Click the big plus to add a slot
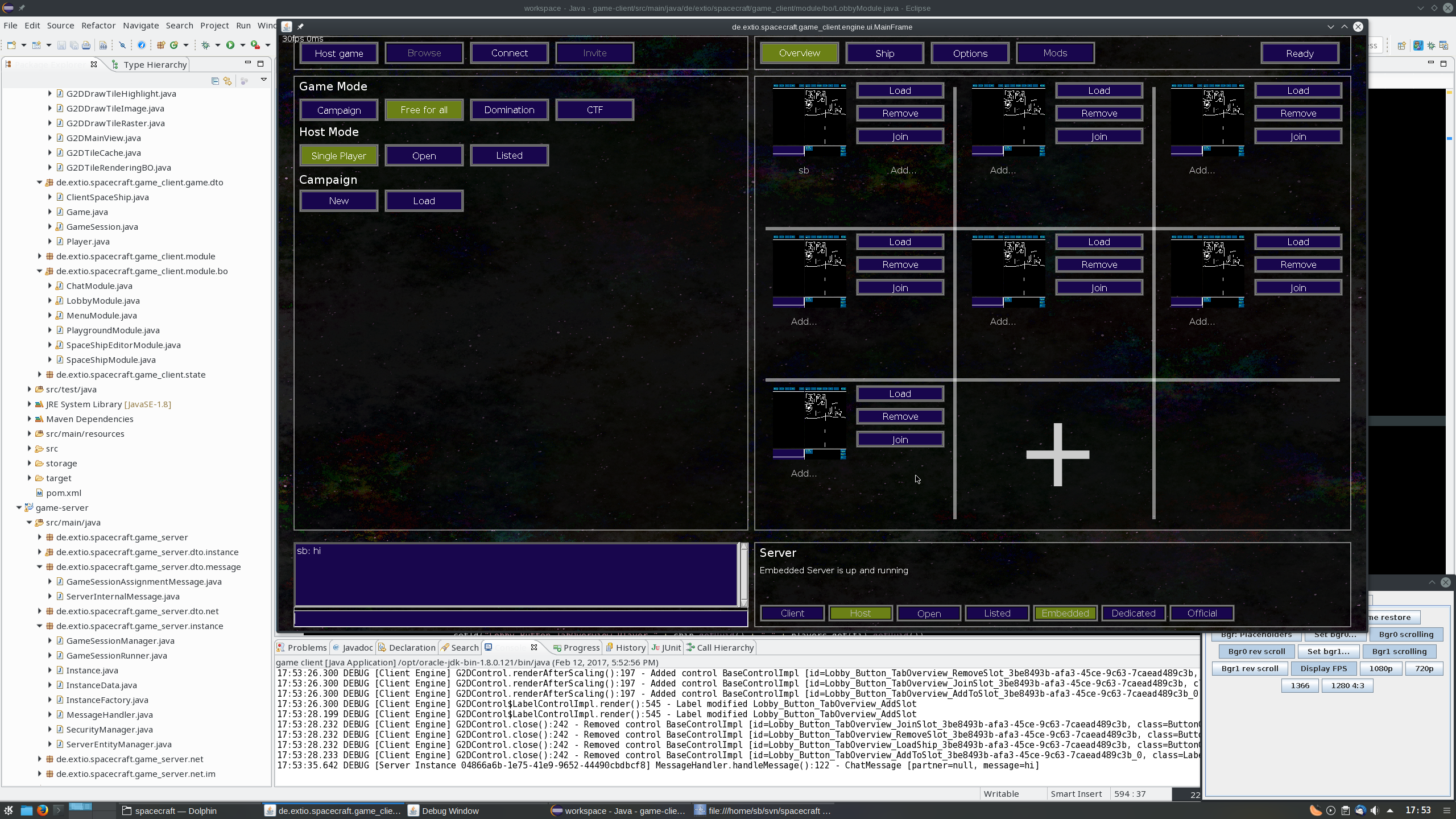1456x819 pixels. click(x=1057, y=454)
